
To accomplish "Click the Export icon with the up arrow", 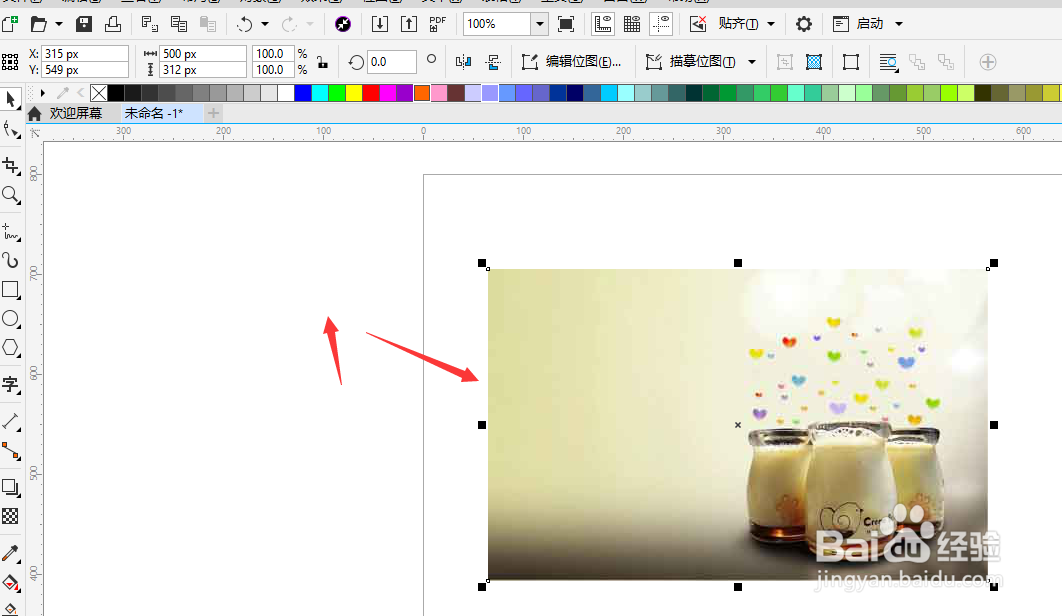I will point(409,24).
